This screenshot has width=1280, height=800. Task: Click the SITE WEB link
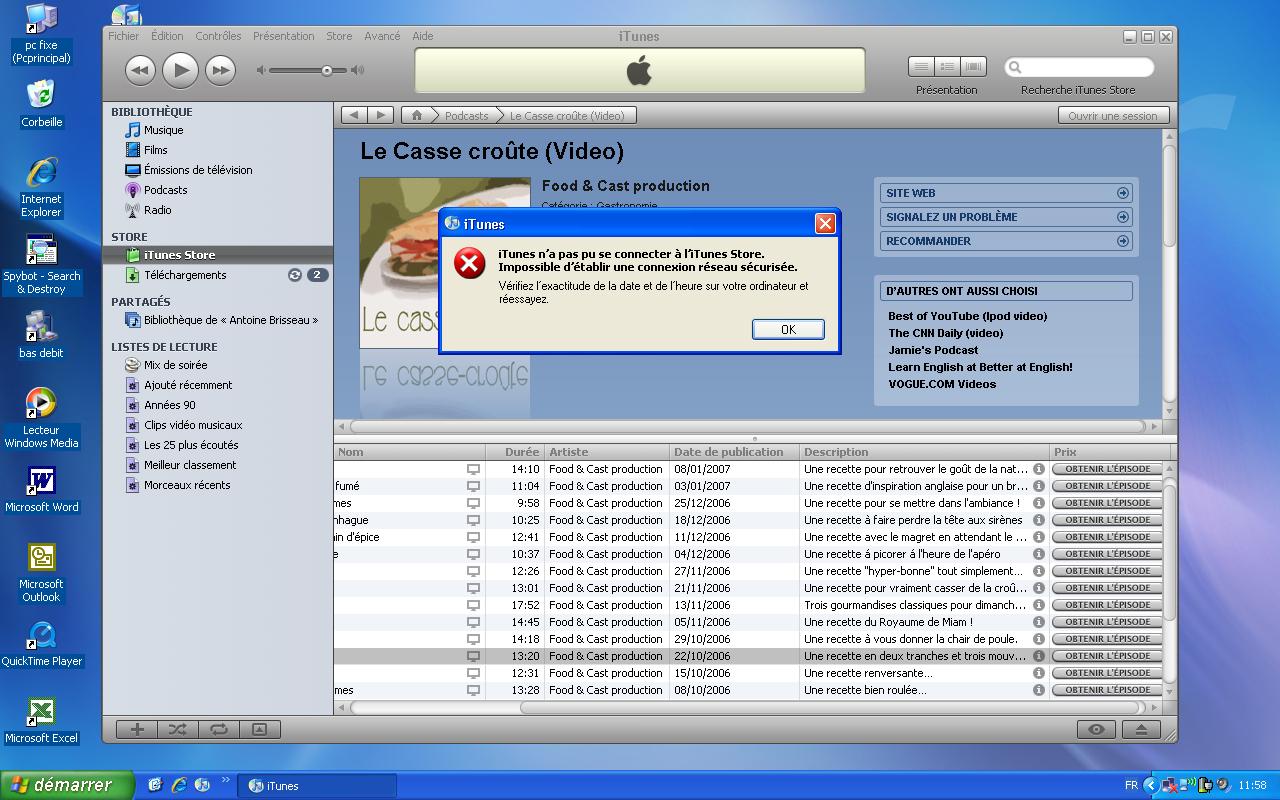(1006, 193)
